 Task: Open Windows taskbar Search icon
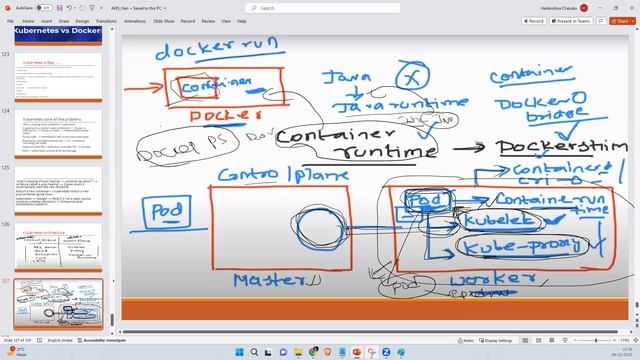click(254, 352)
